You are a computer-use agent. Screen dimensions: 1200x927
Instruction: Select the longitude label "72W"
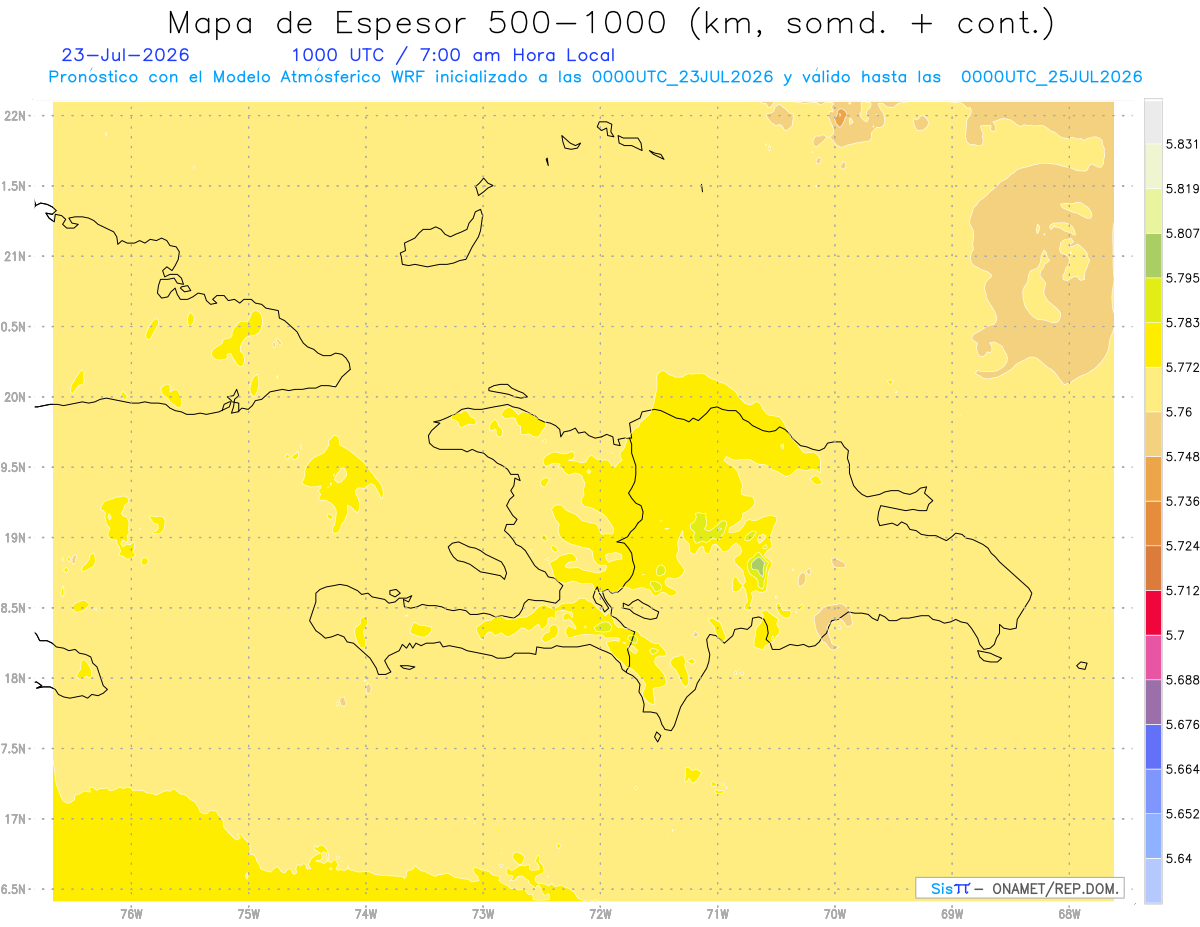[601, 913]
